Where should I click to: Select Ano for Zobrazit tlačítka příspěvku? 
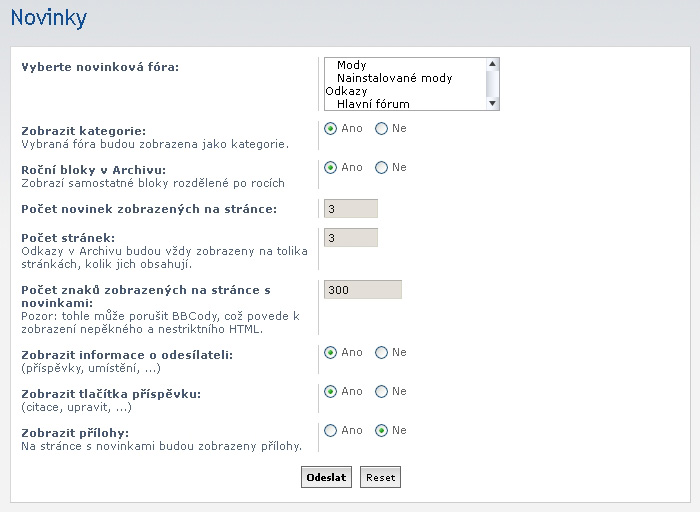click(x=330, y=392)
